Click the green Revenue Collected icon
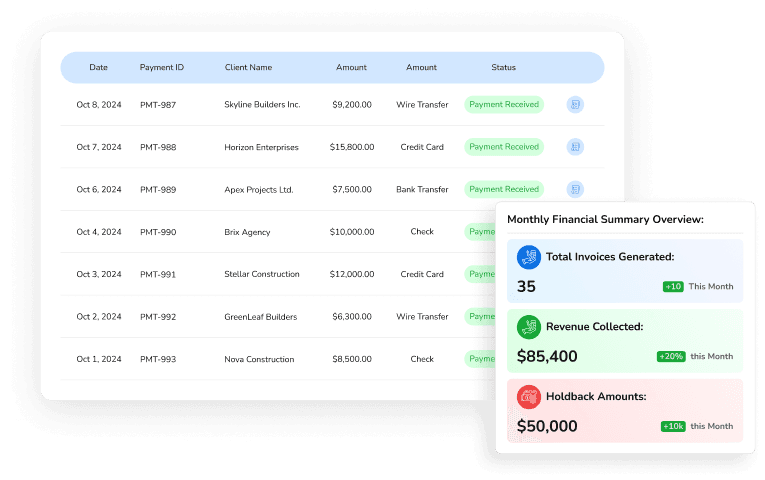765x480 pixels. pyautogui.click(x=529, y=327)
